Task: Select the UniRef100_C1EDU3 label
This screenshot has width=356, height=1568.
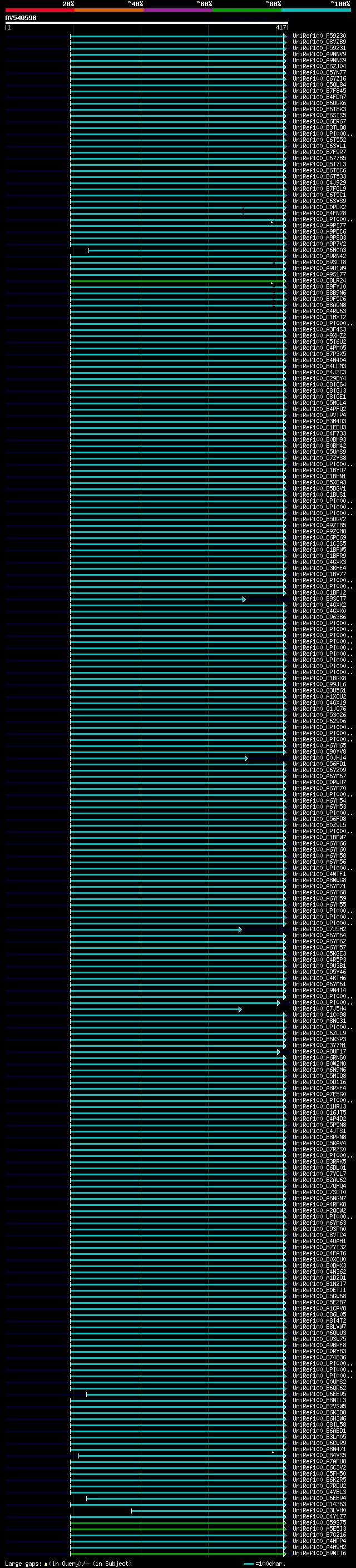Action: pos(319,427)
